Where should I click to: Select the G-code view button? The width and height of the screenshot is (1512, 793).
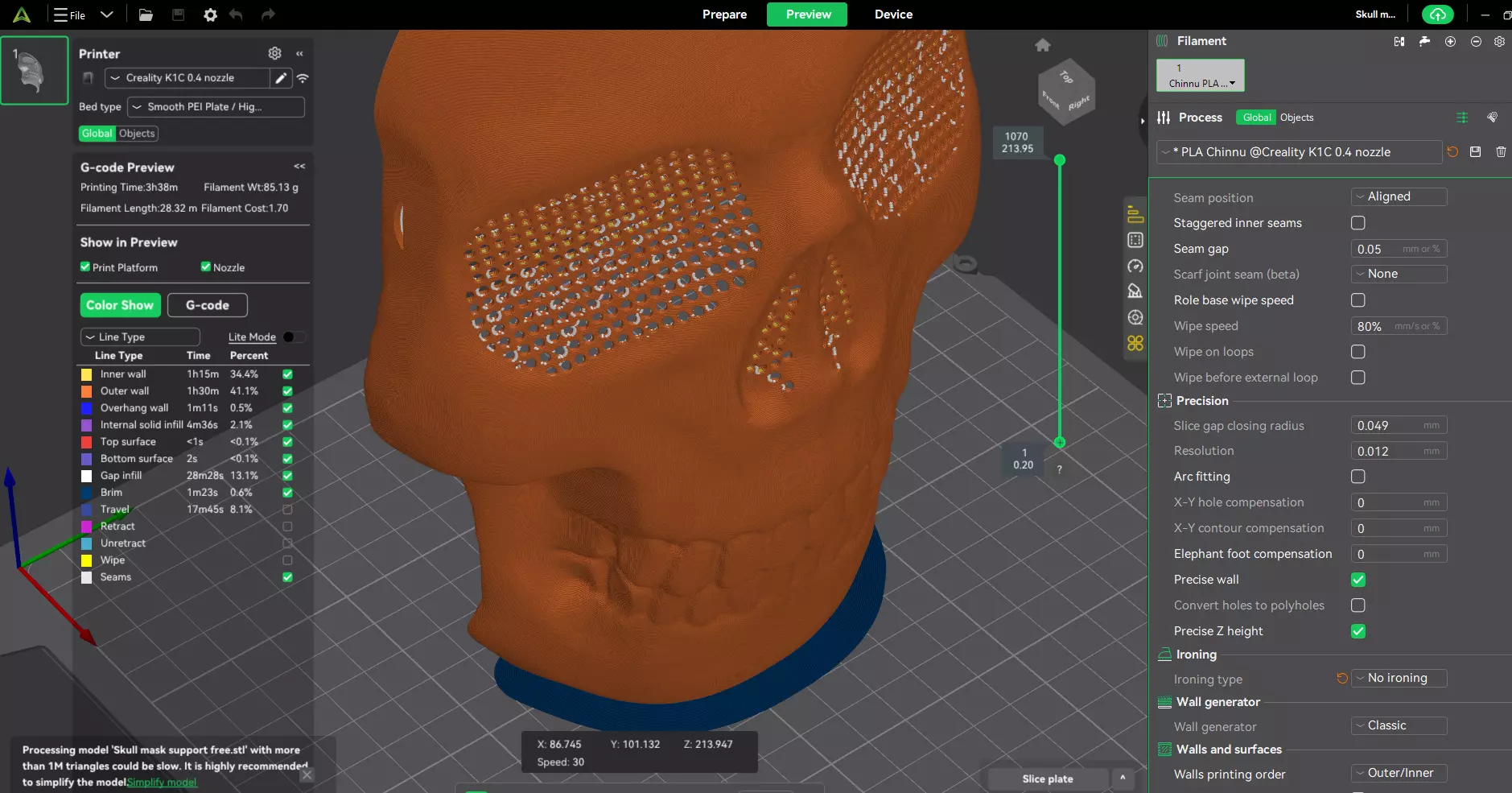coord(207,305)
